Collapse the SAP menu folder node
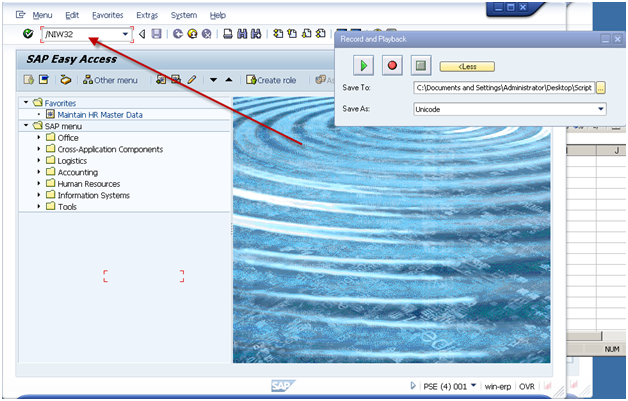Screen dimensions: 628x401 [26, 126]
